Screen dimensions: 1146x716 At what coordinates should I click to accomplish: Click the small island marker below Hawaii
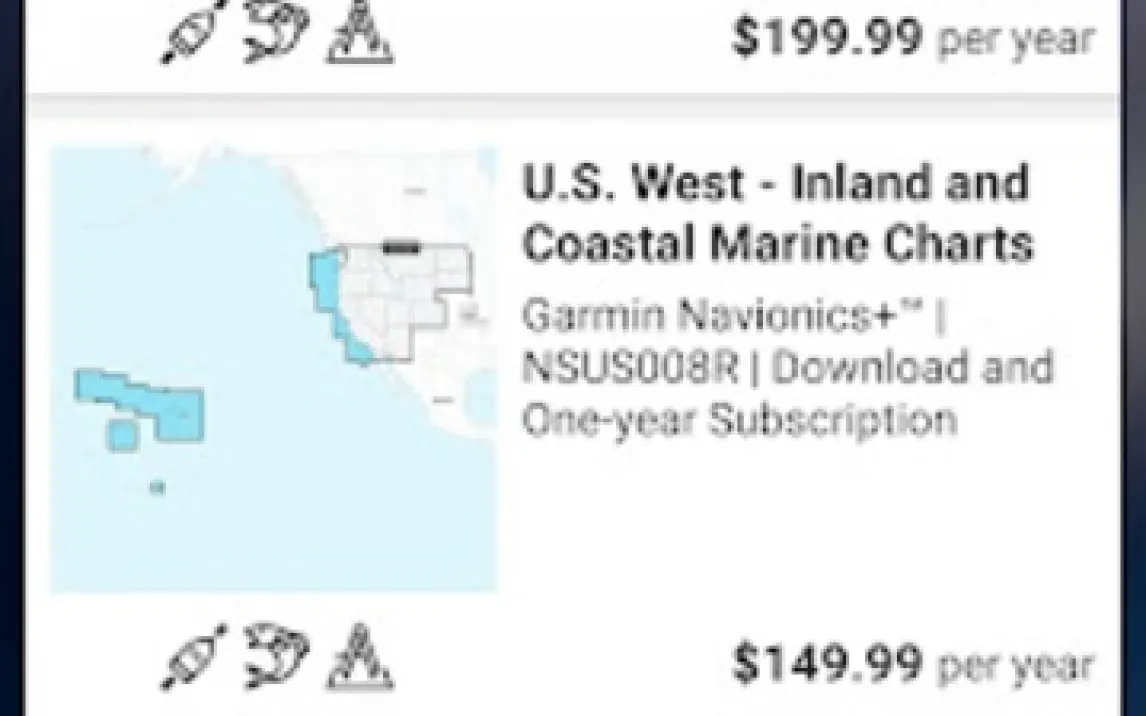(156, 488)
